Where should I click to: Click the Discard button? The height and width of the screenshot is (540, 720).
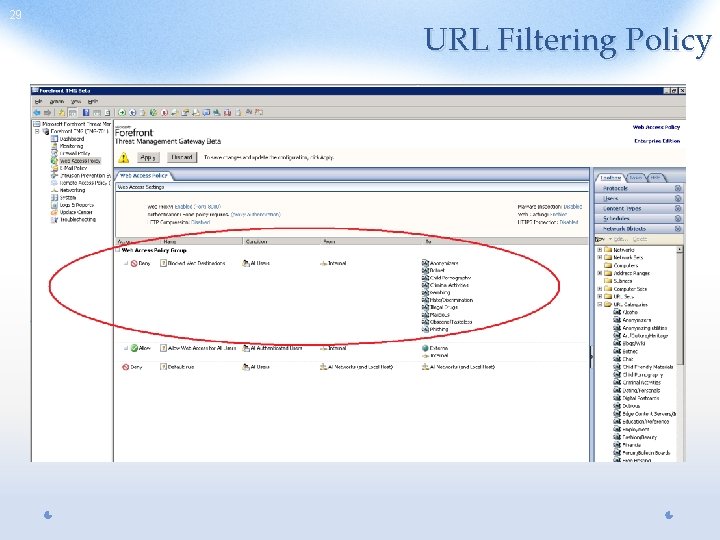click(x=182, y=158)
